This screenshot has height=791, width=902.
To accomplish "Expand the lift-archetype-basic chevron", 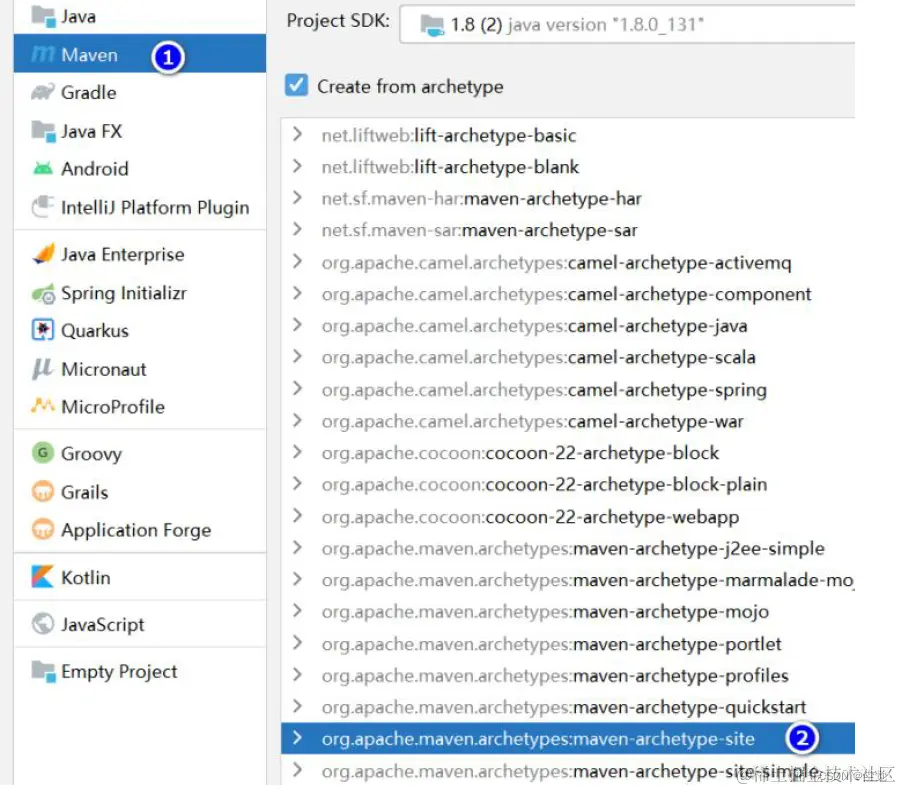I will [297, 134].
